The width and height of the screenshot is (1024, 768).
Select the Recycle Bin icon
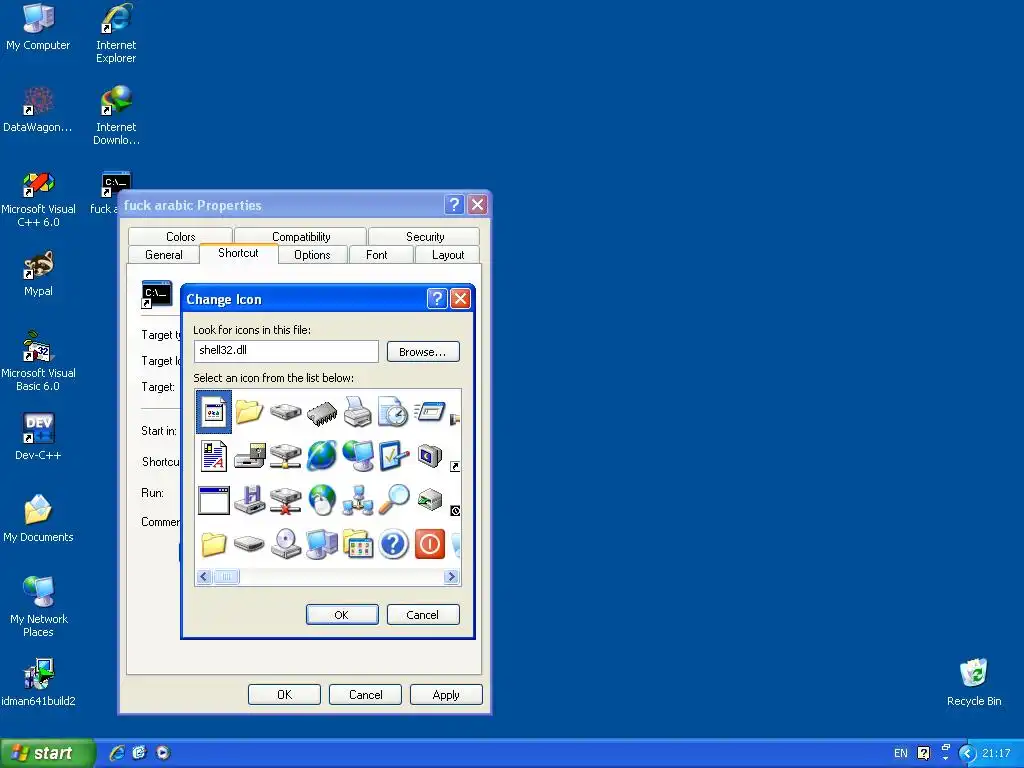pos(974,683)
